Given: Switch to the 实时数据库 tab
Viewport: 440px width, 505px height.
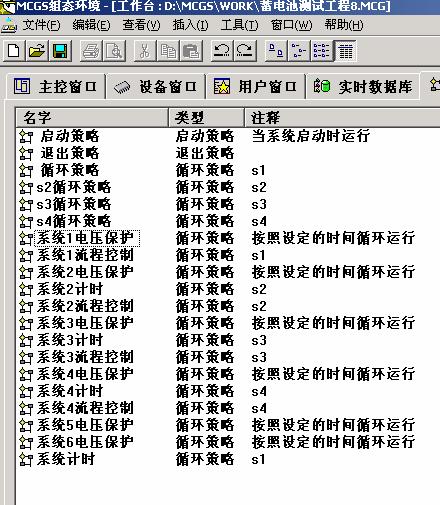Looking at the screenshot, I should click(x=363, y=87).
